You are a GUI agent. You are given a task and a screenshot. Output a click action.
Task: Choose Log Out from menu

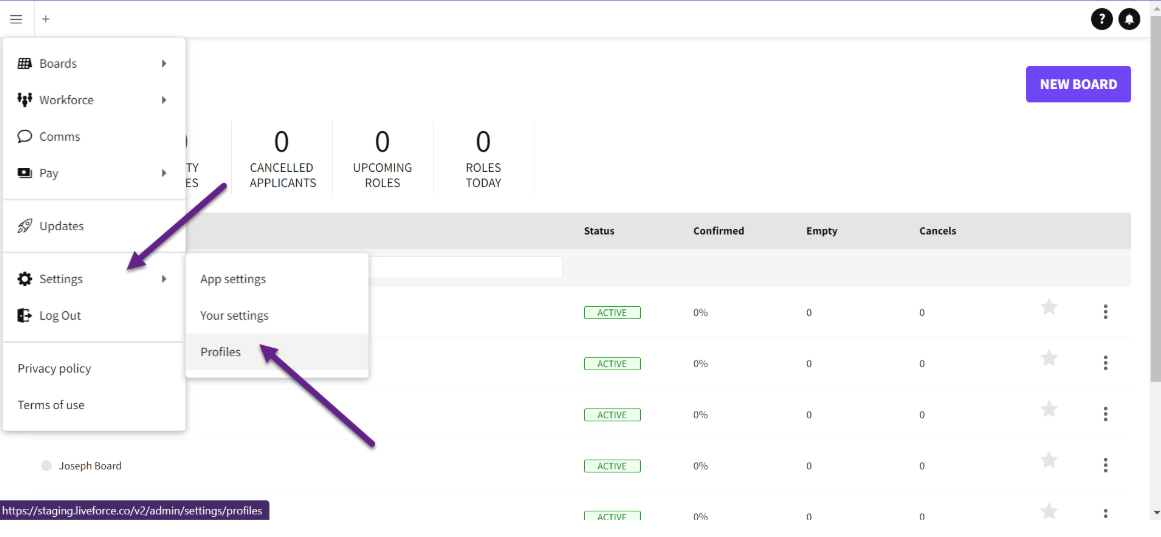94,316
